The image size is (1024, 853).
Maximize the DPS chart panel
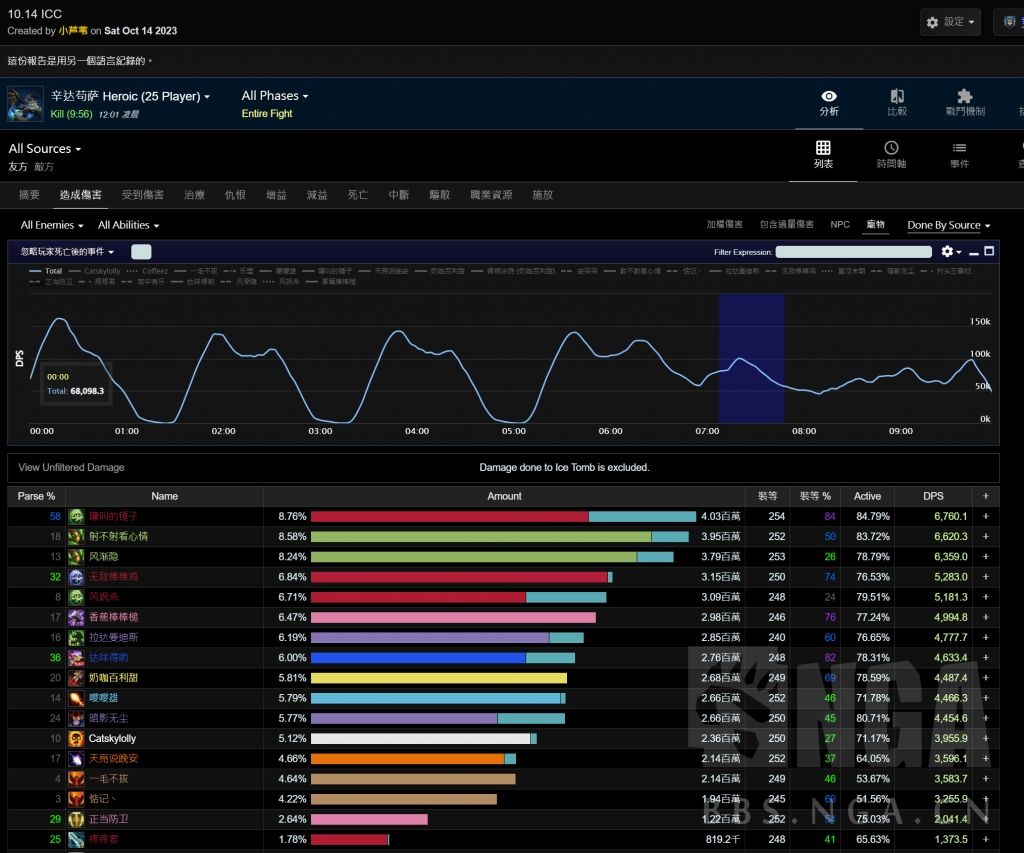[x=989, y=252]
